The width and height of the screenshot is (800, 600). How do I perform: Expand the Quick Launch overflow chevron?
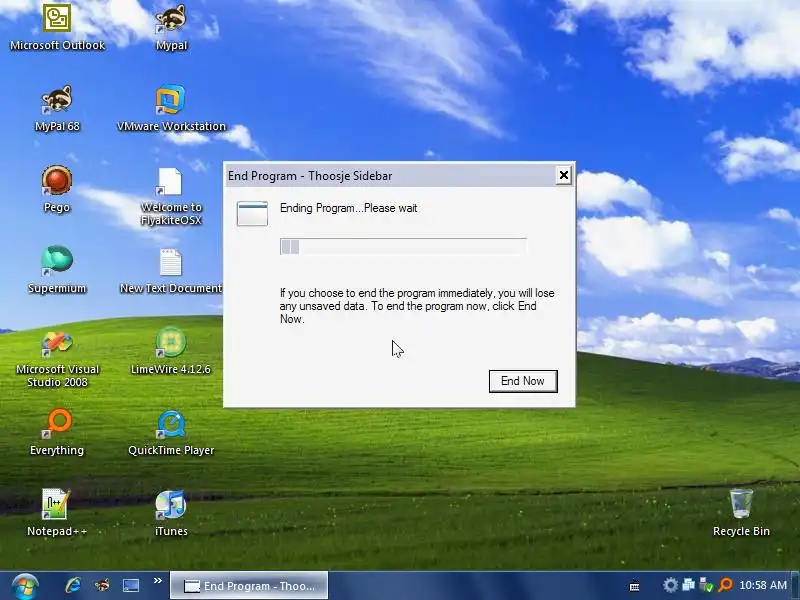[x=158, y=581]
